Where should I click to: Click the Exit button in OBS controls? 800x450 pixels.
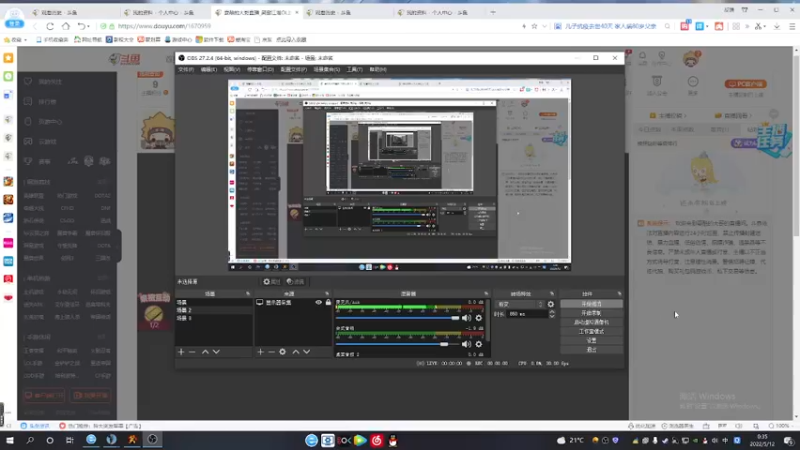591,349
